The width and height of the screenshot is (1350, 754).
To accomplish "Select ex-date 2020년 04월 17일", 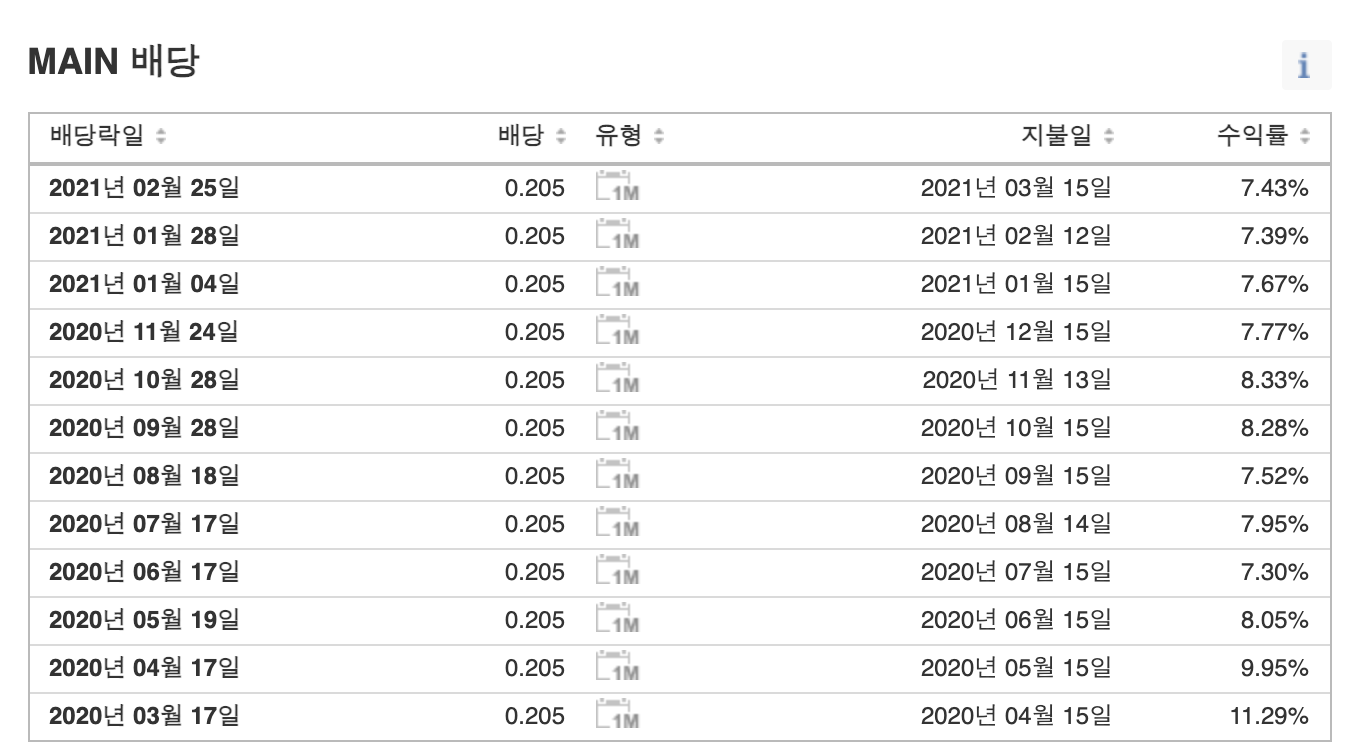I will (x=144, y=668).
